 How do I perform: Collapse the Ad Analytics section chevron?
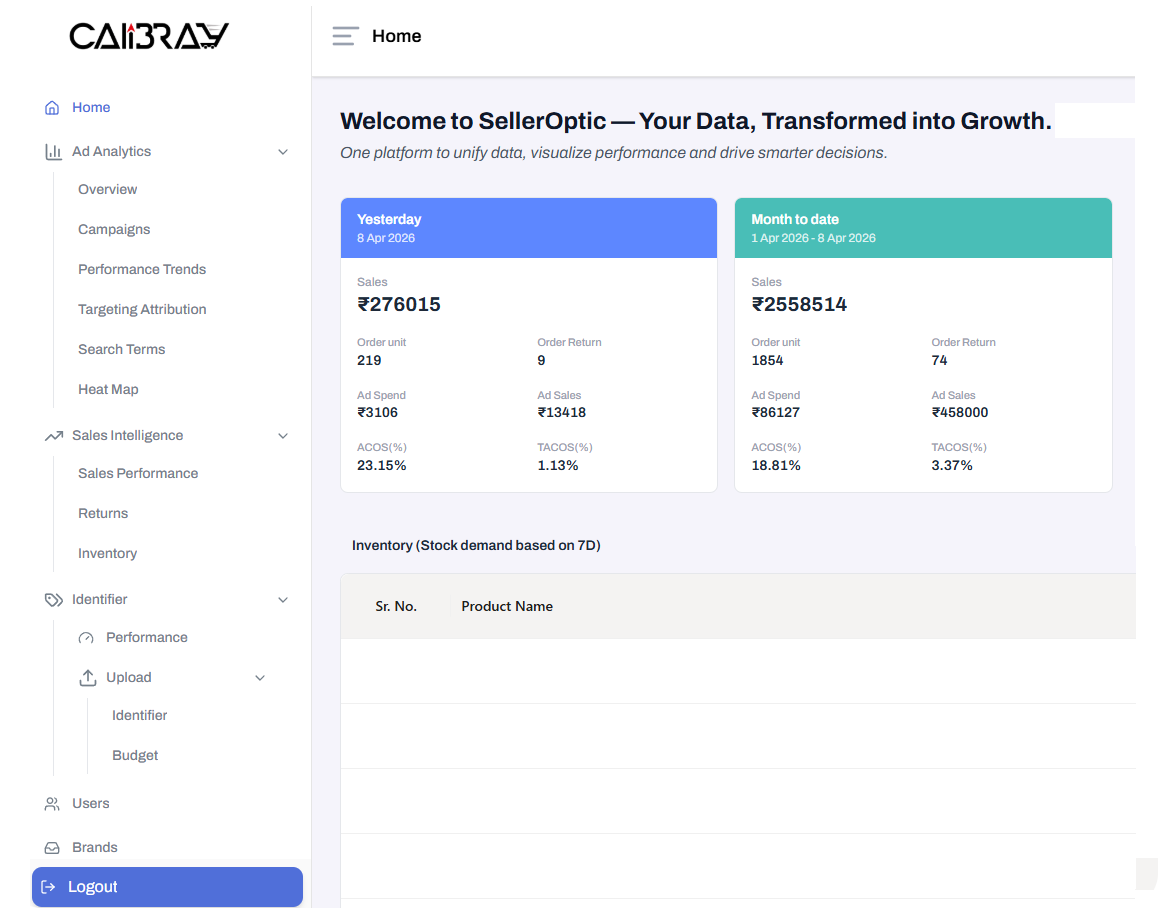tap(283, 152)
